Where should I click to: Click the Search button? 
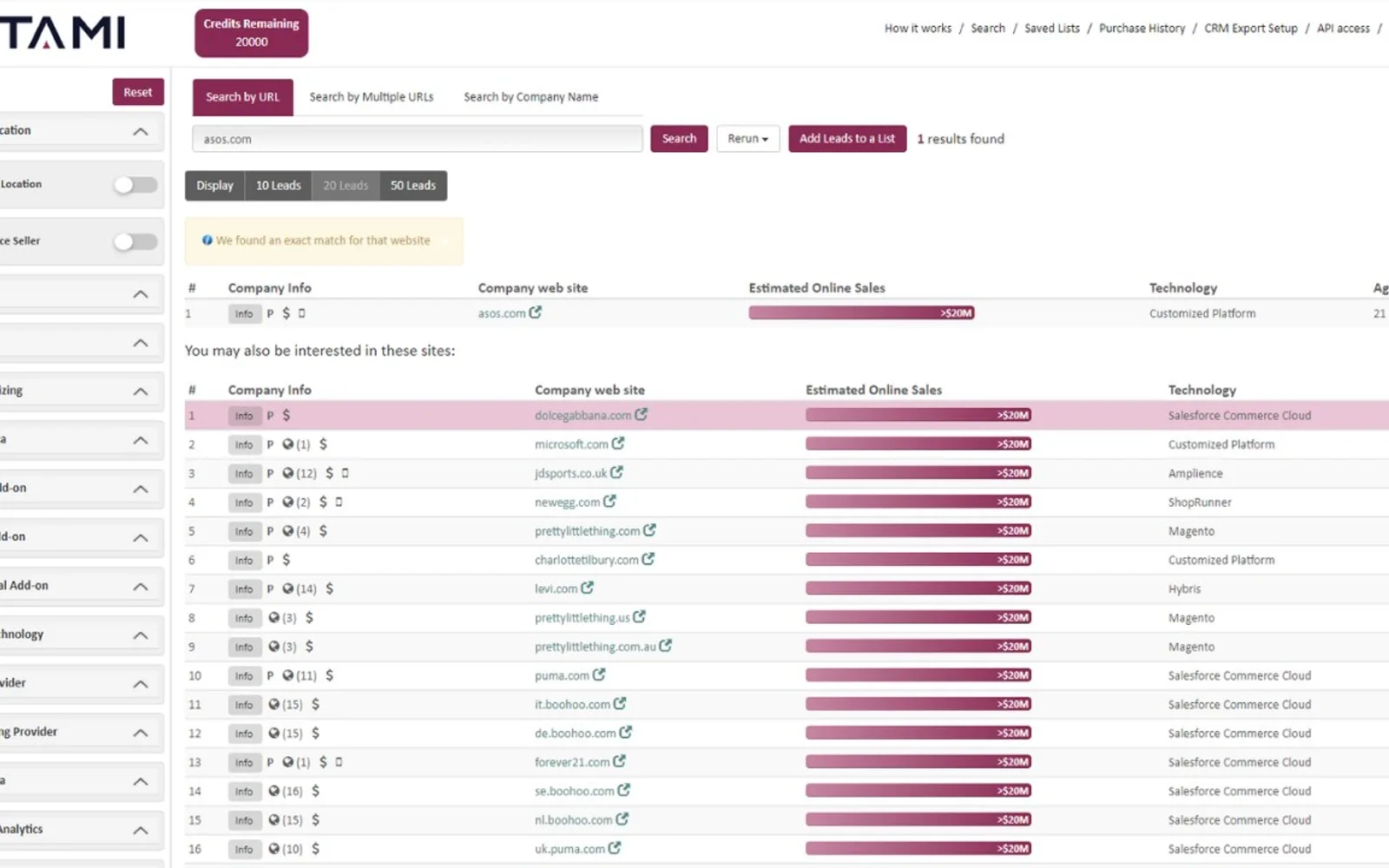click(679, 139)
